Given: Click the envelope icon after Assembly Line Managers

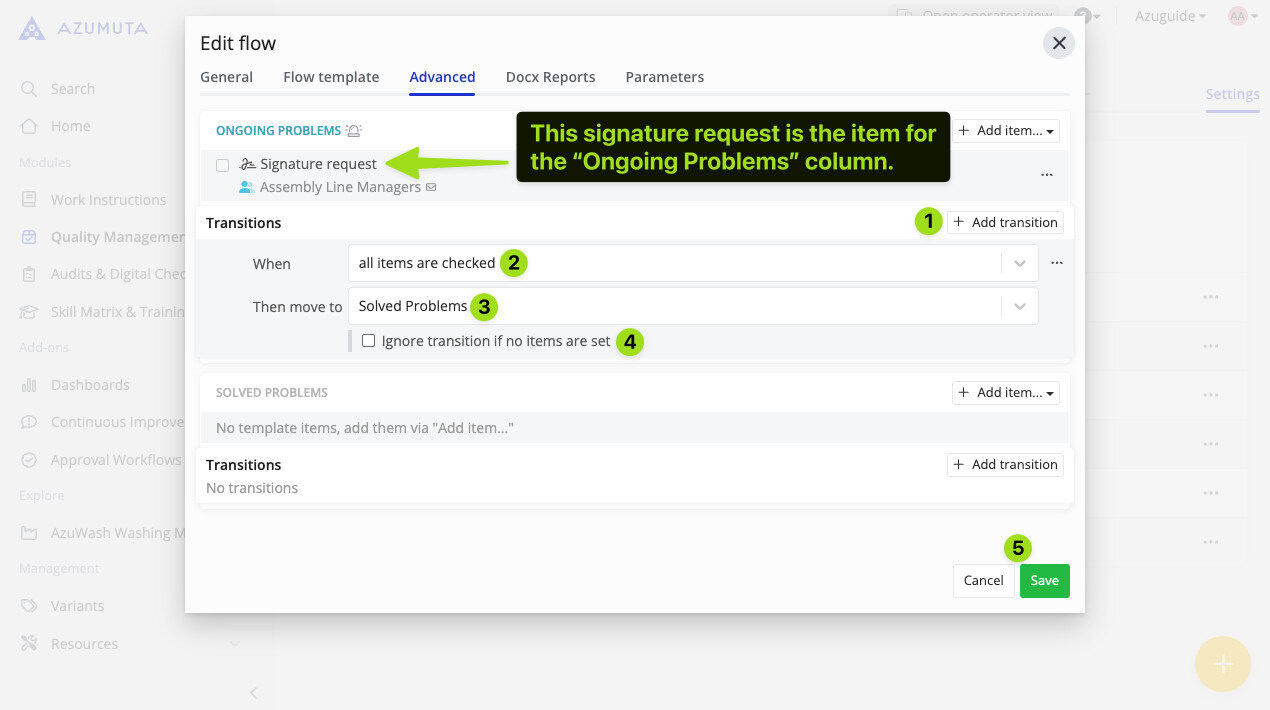Looking at the screenshot, I should [x=431, y=187].
